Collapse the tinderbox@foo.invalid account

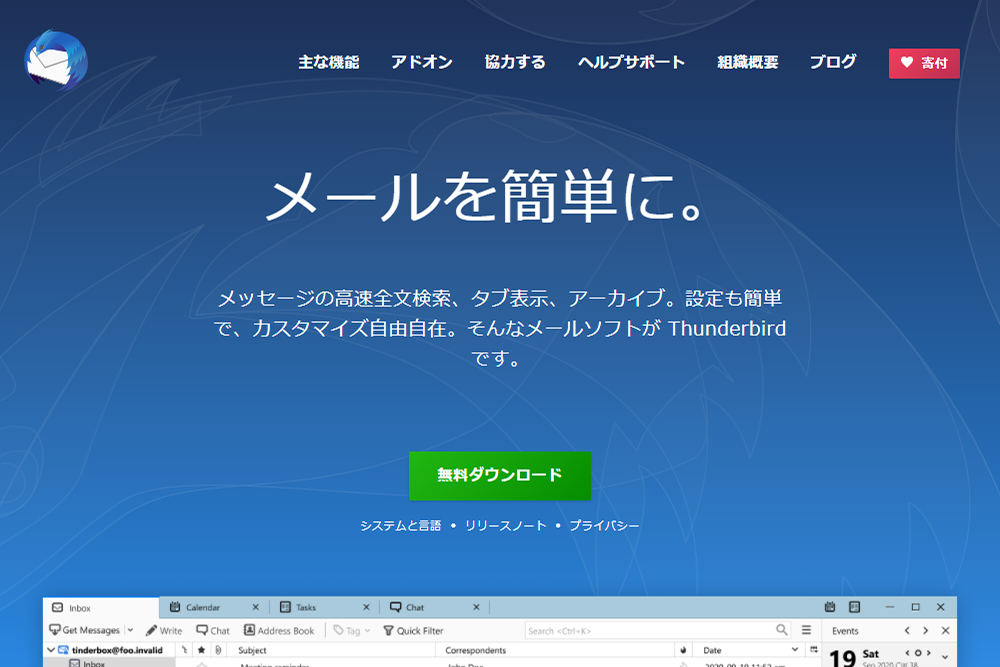click(x=50, y=650)
